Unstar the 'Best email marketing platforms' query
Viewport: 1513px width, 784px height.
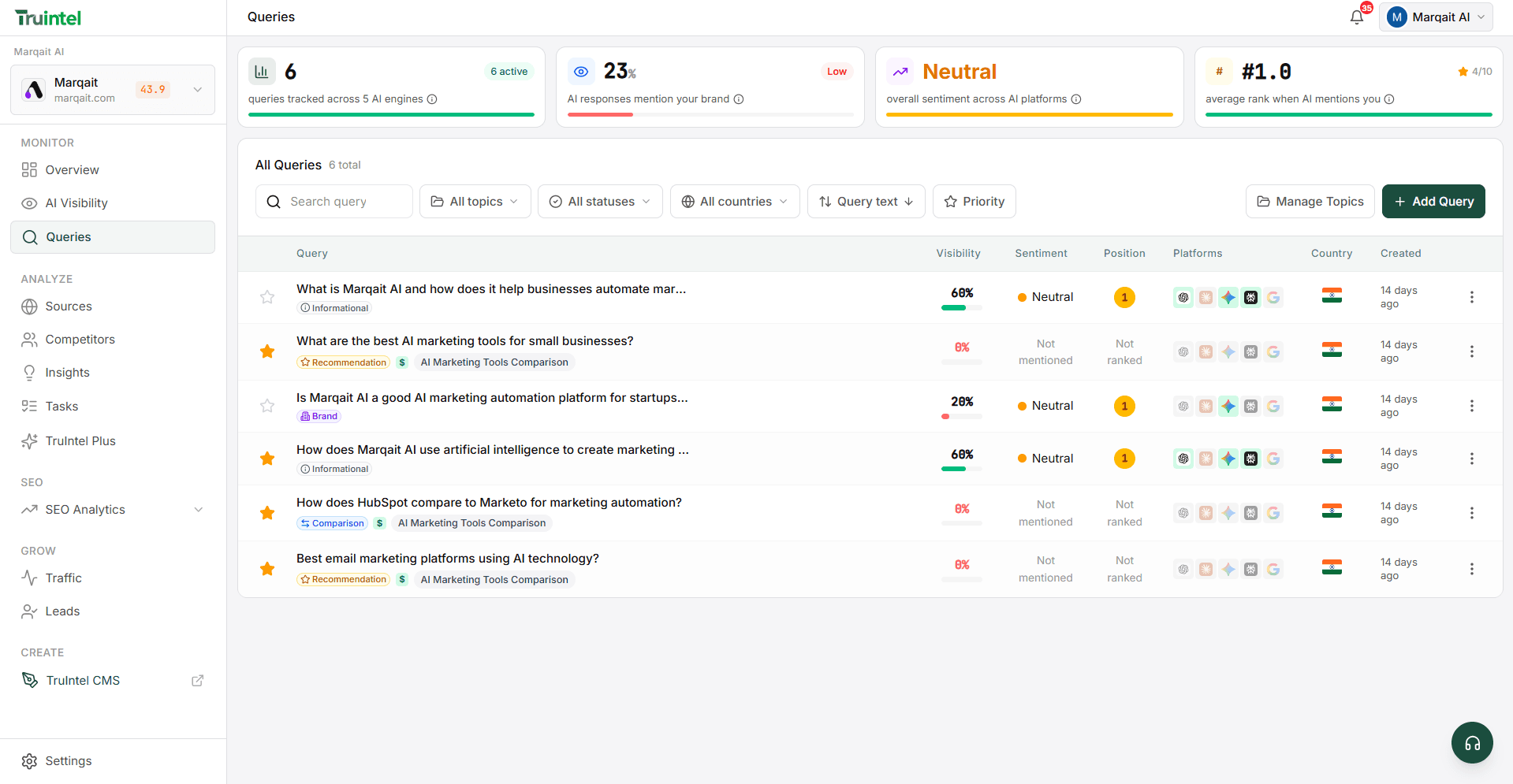267,569
